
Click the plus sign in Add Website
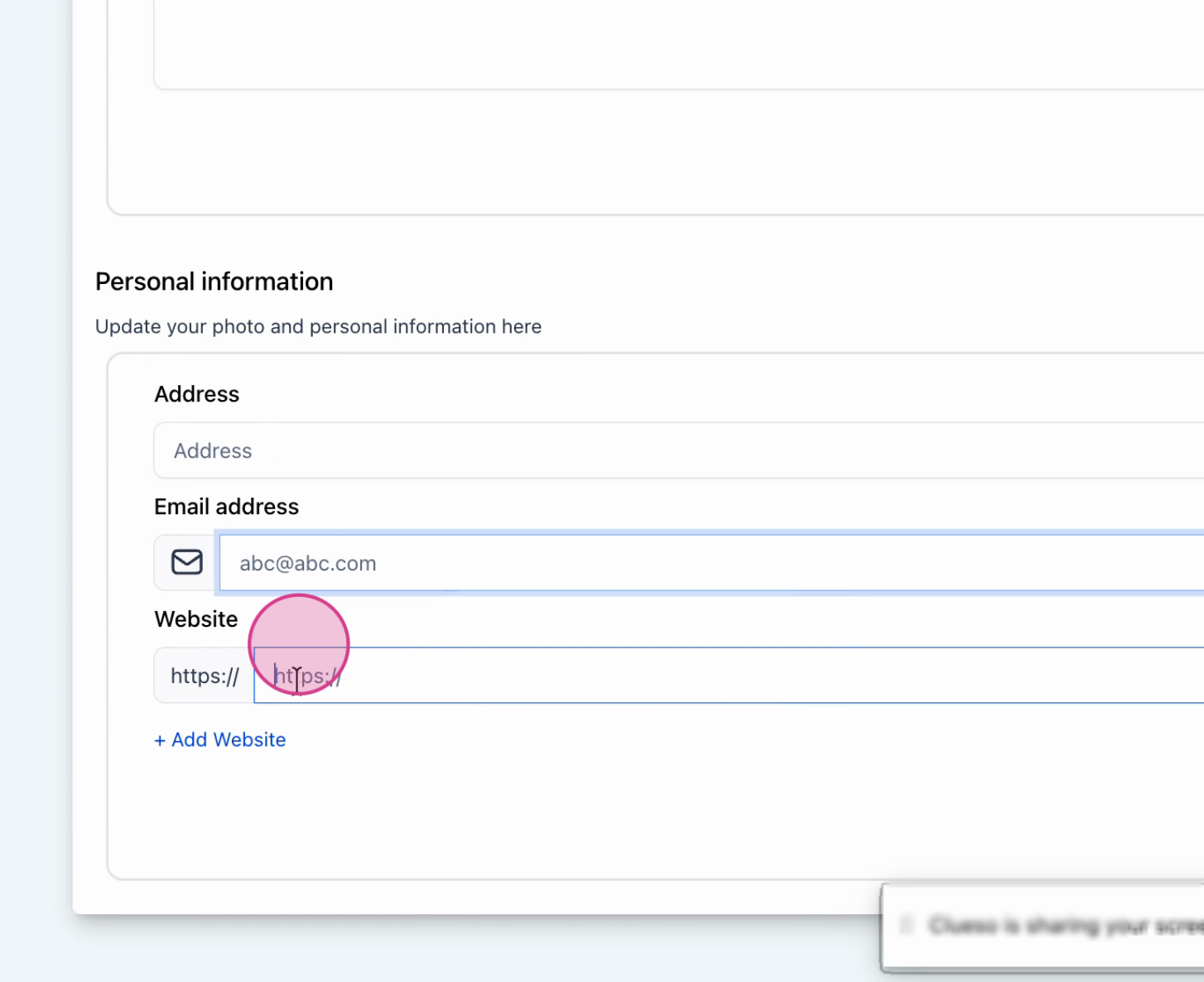(160, 740)
